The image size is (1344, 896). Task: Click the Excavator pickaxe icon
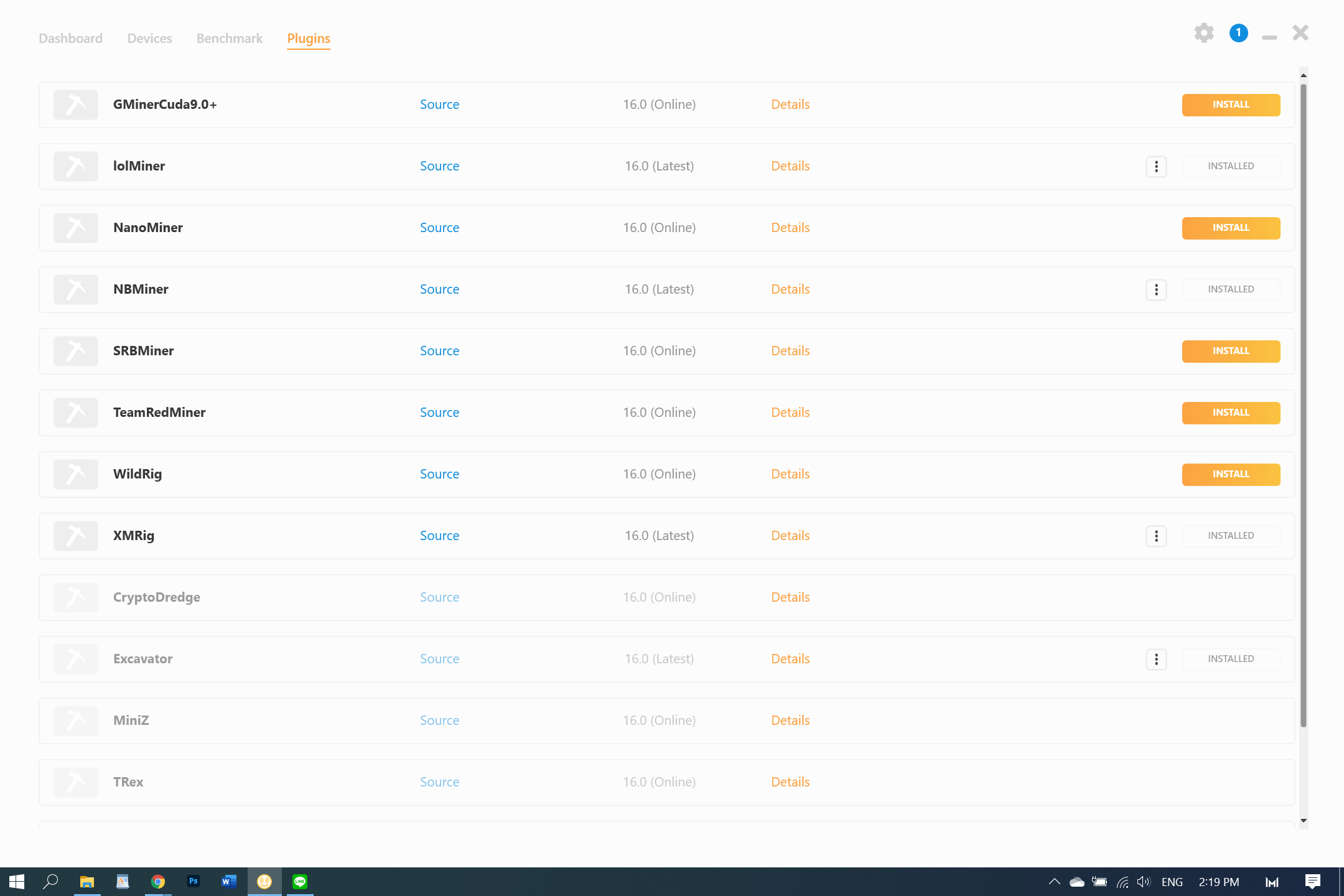tap(76, 659)
